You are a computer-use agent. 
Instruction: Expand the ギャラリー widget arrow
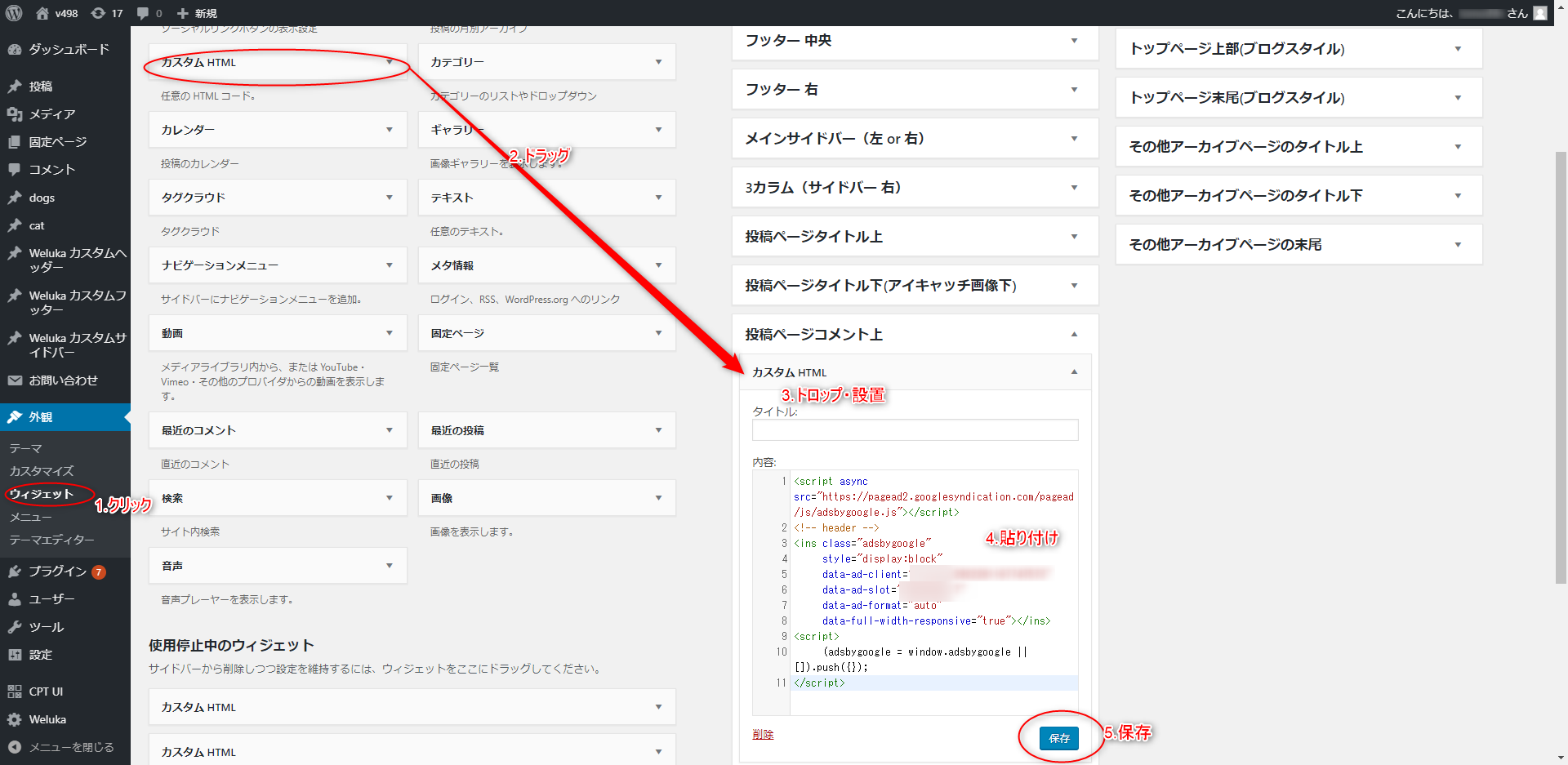point(659,130)
